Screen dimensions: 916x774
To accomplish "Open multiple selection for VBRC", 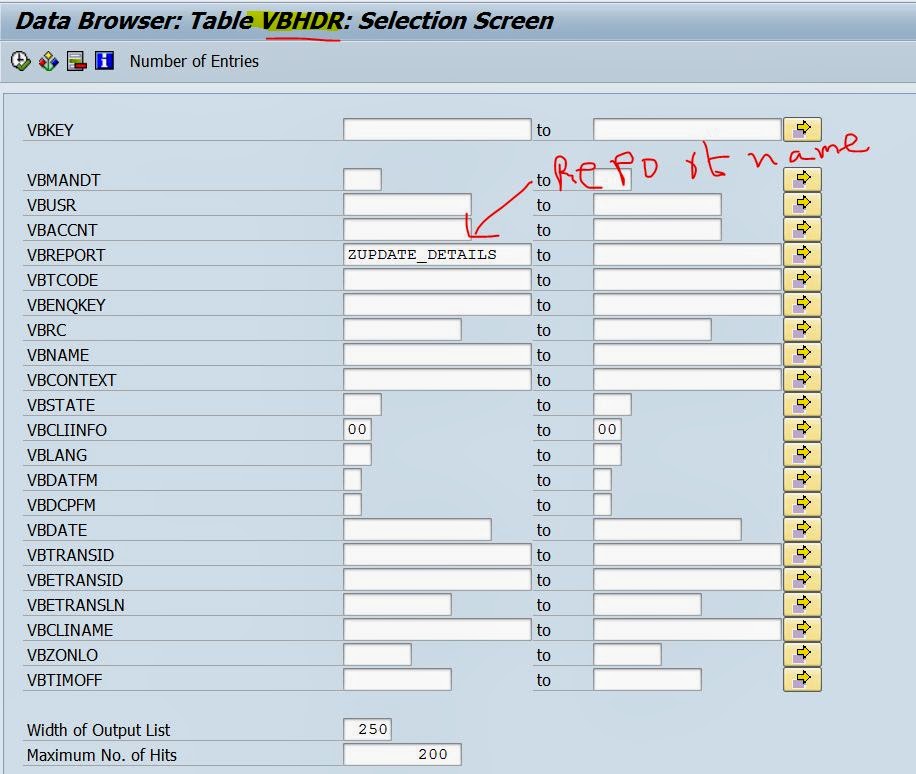I will 803,329.
